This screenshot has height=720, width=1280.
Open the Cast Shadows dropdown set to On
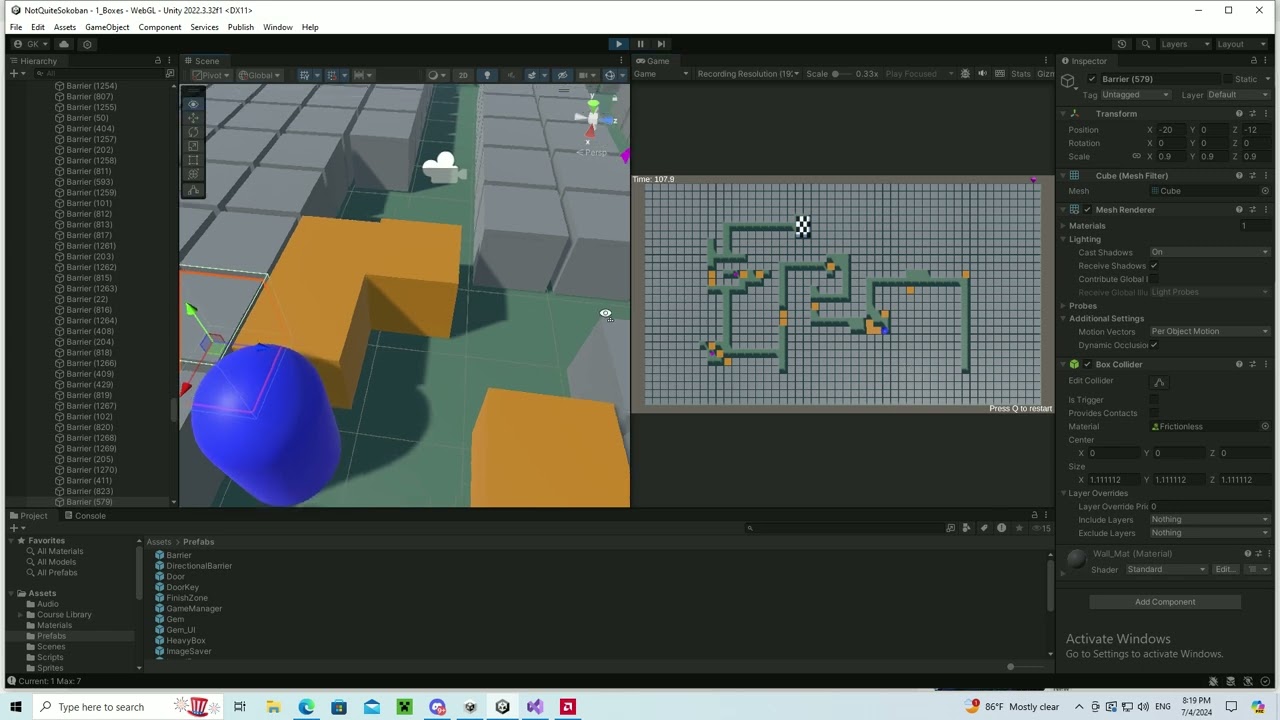point(1210,252)
